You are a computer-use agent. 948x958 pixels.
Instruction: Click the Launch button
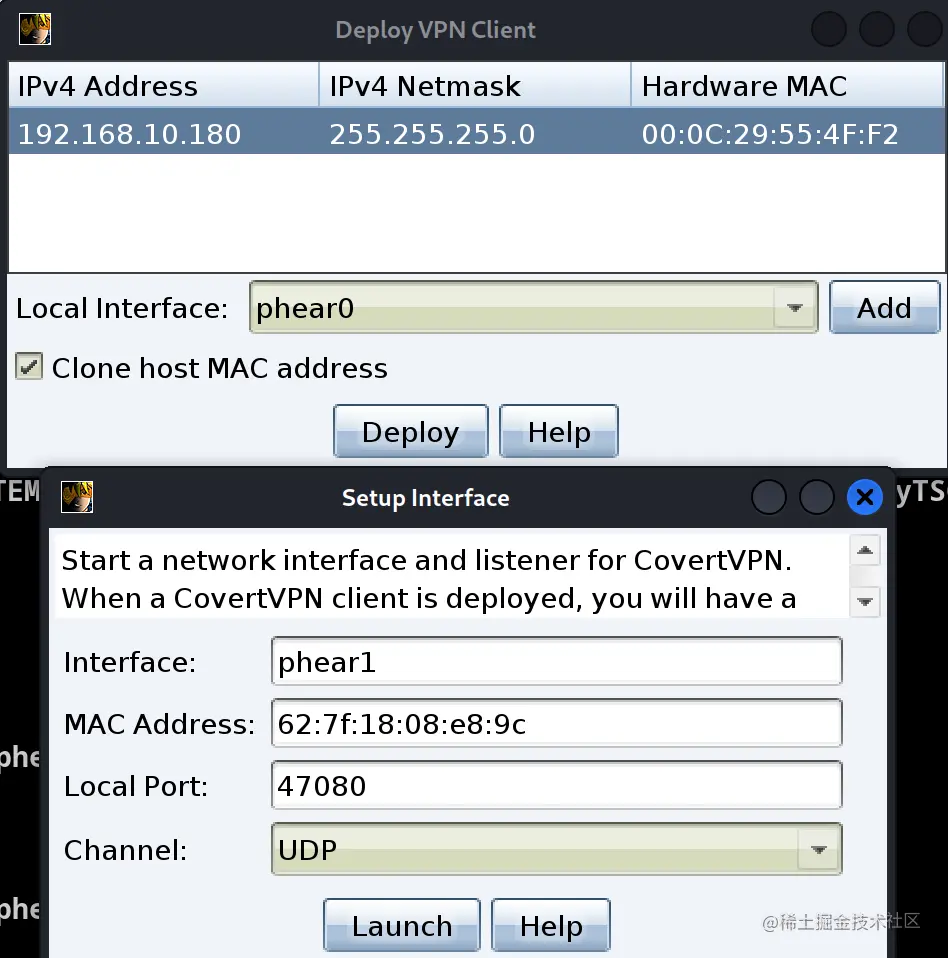(x=402, y=925)
